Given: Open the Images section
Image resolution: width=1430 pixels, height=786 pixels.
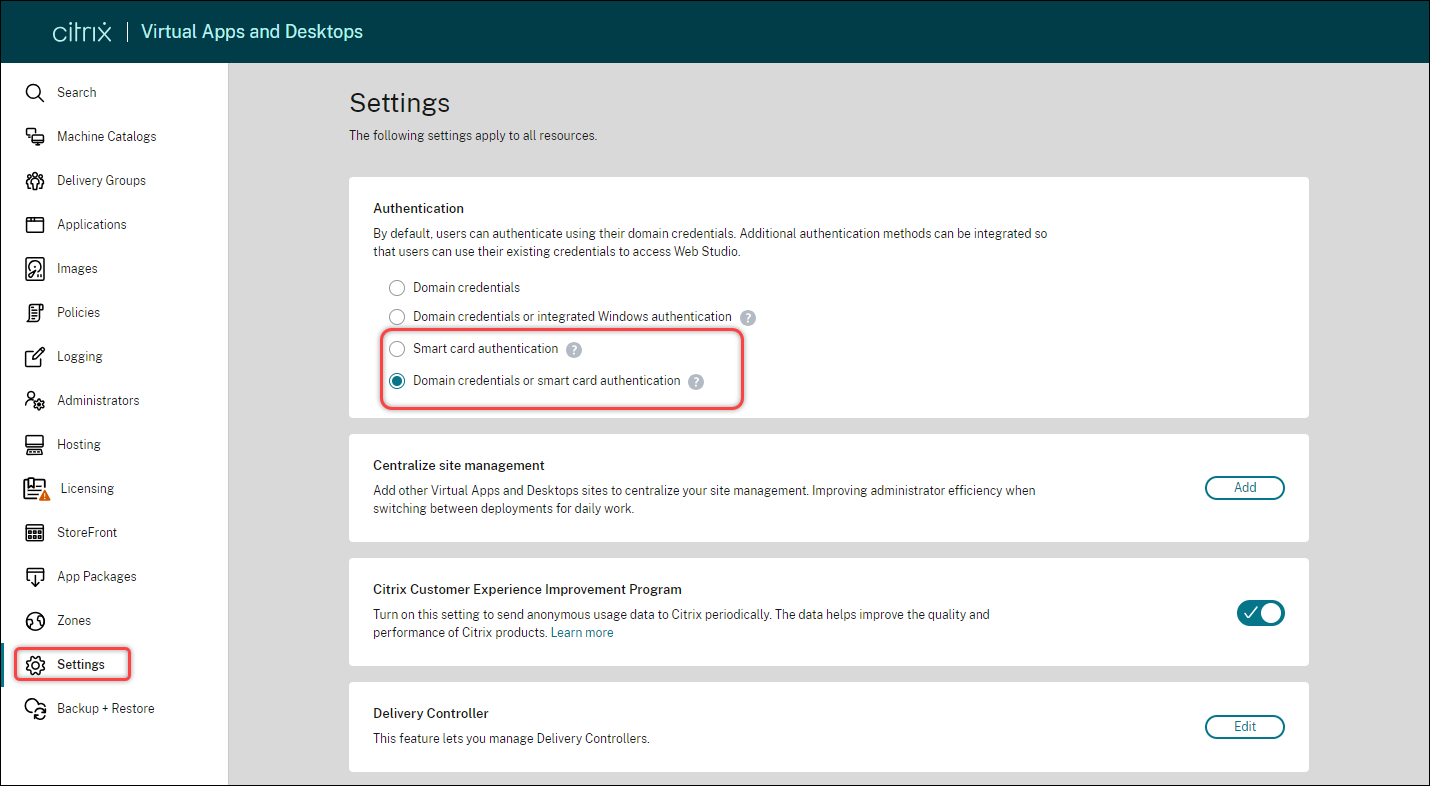Looking at the screenshot, I should [79, 268].
